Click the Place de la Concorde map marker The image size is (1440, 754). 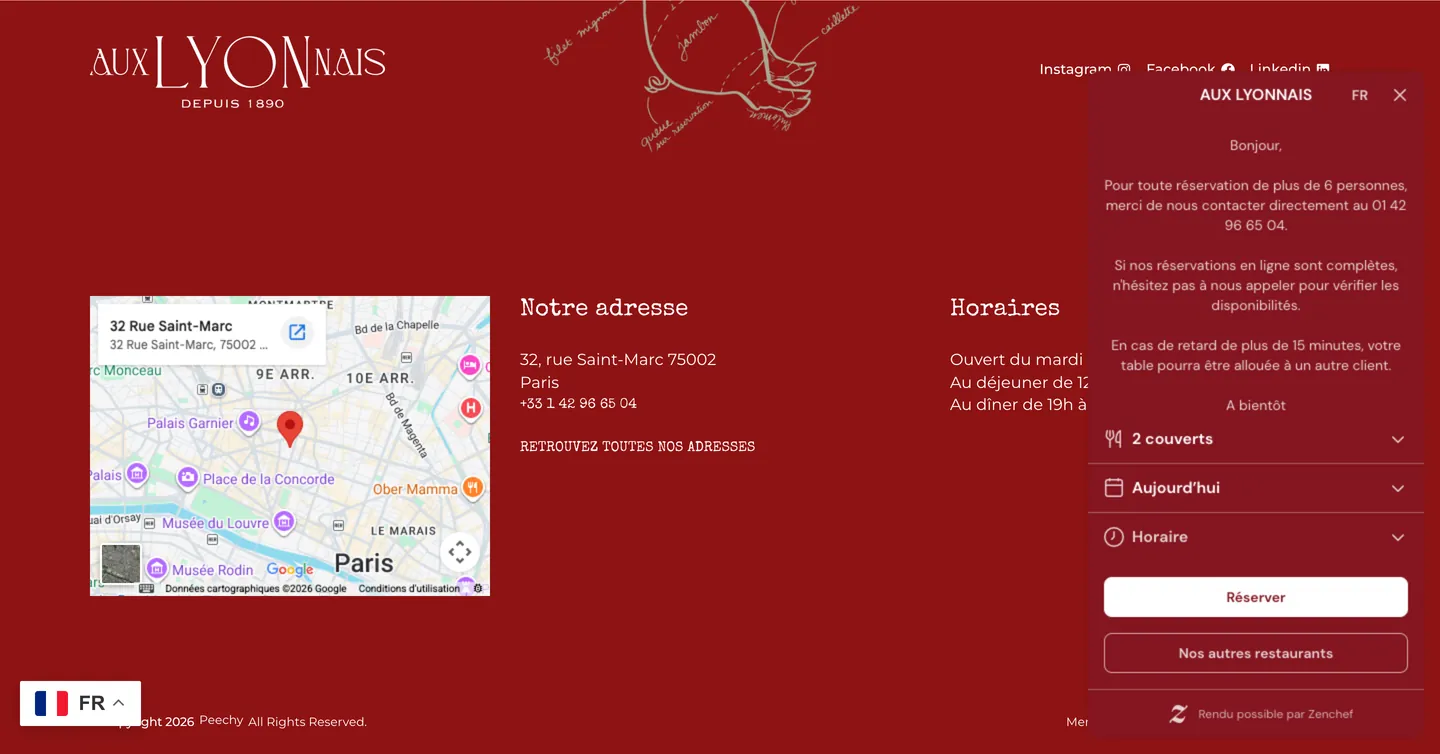click(187, 478)
